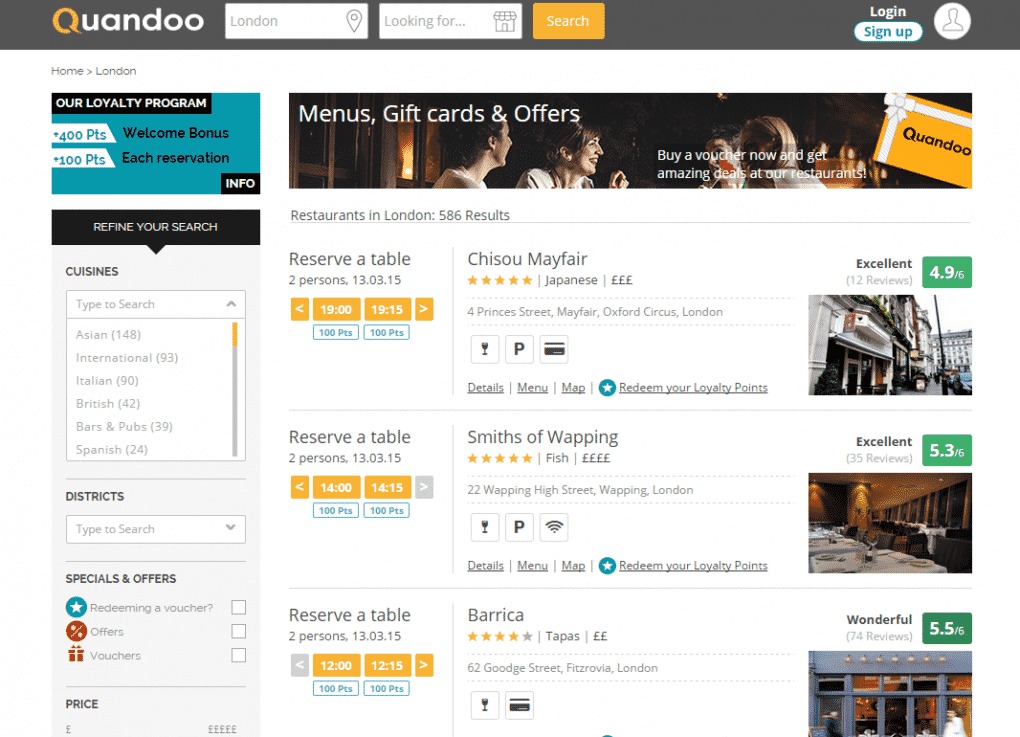Tick the Redeeming a voucher checkbox
This screenshot has height=737, width=1020.
point(239,607)
